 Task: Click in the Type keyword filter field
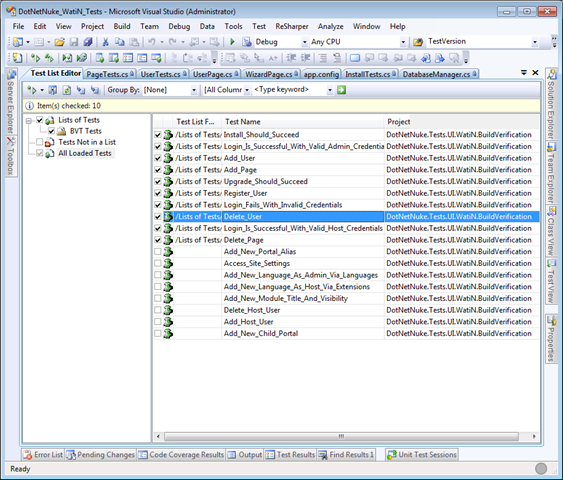click(x=289, y=90)
